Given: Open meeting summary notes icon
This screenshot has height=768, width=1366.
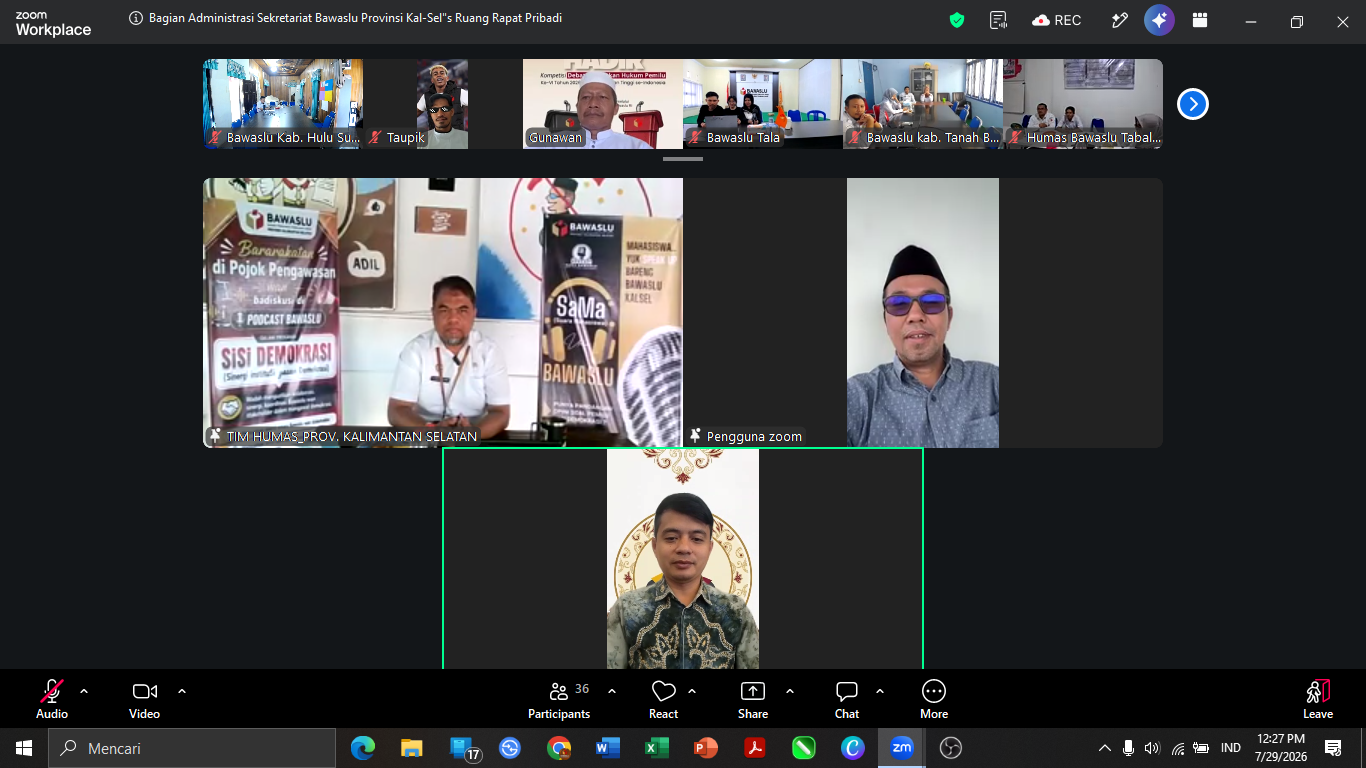Looking at the screenshot, I should (997, 20).
